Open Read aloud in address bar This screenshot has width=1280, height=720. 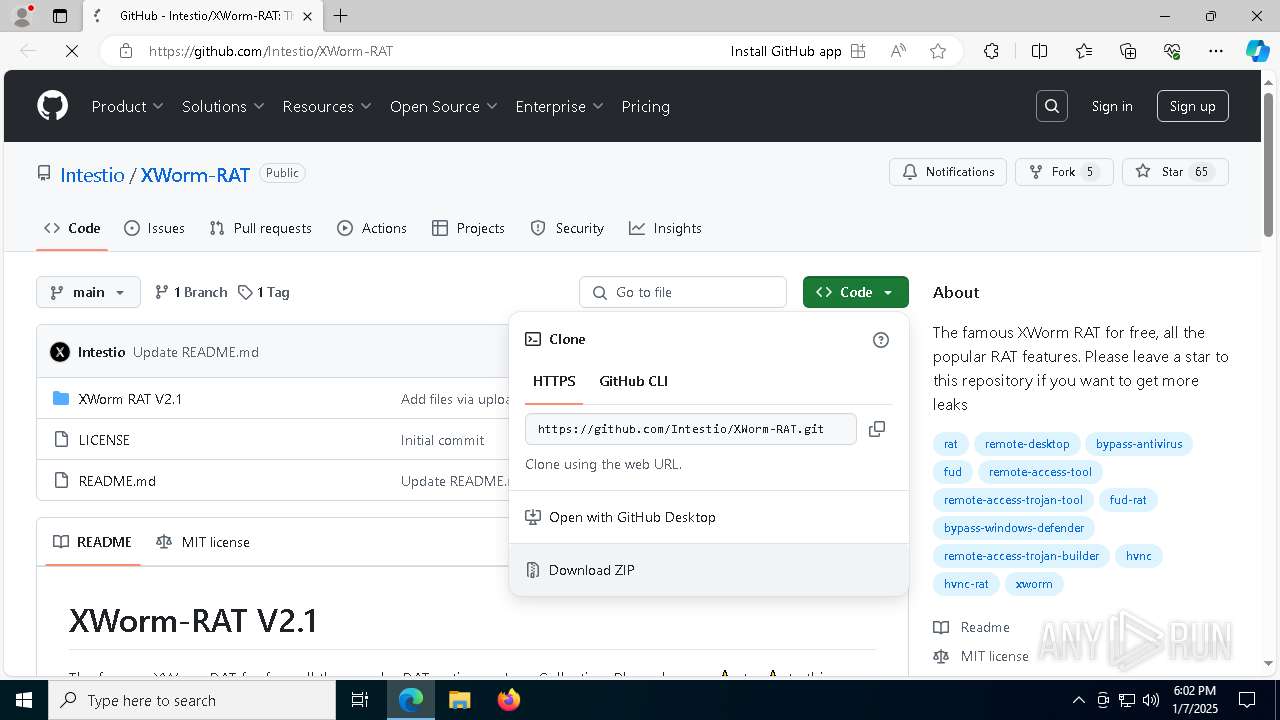[x=898, y=51]
